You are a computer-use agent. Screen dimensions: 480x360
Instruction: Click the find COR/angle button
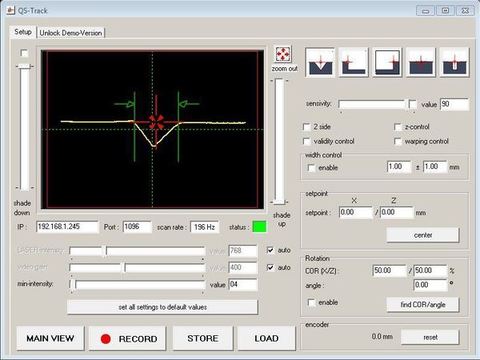point(423,304)
